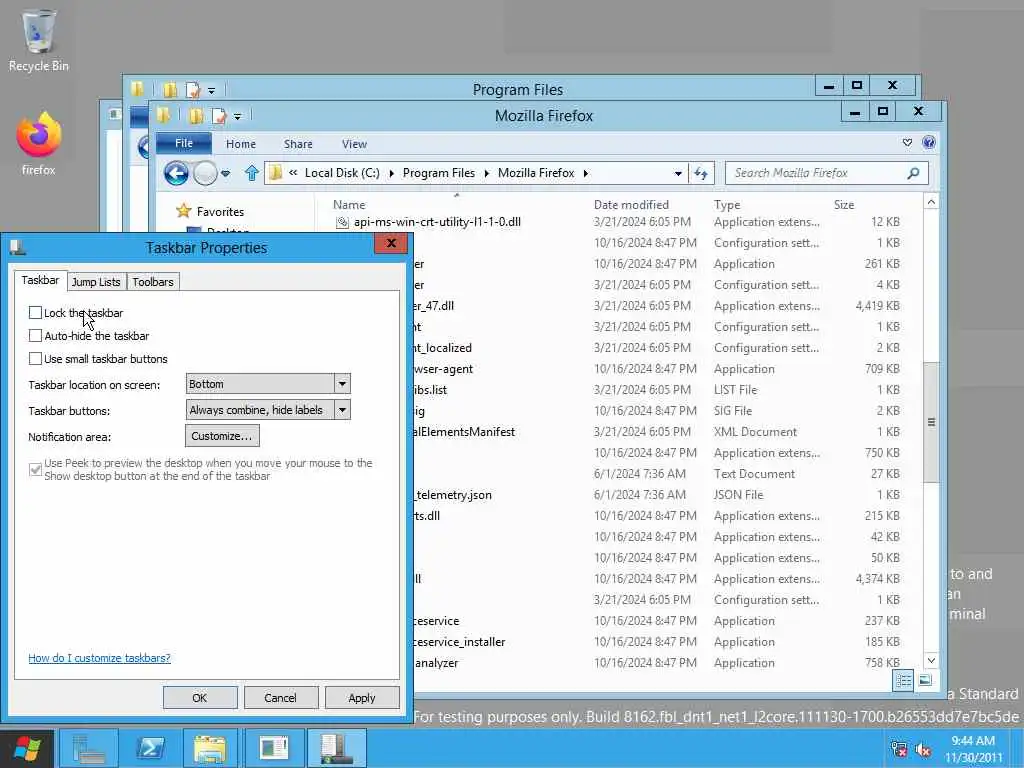Click the network status icon in the system tray
The image size is (1024, 768).
(x=899, y=749)
